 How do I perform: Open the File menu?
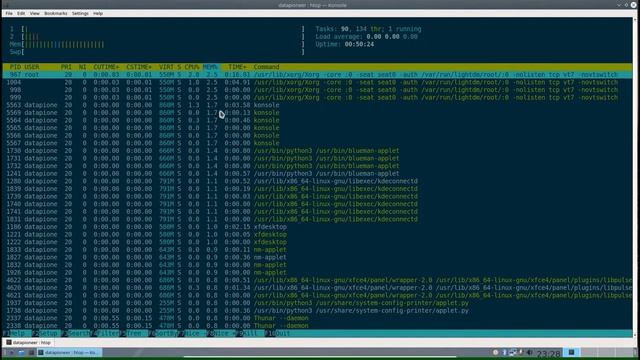click(x=9, y=13)
